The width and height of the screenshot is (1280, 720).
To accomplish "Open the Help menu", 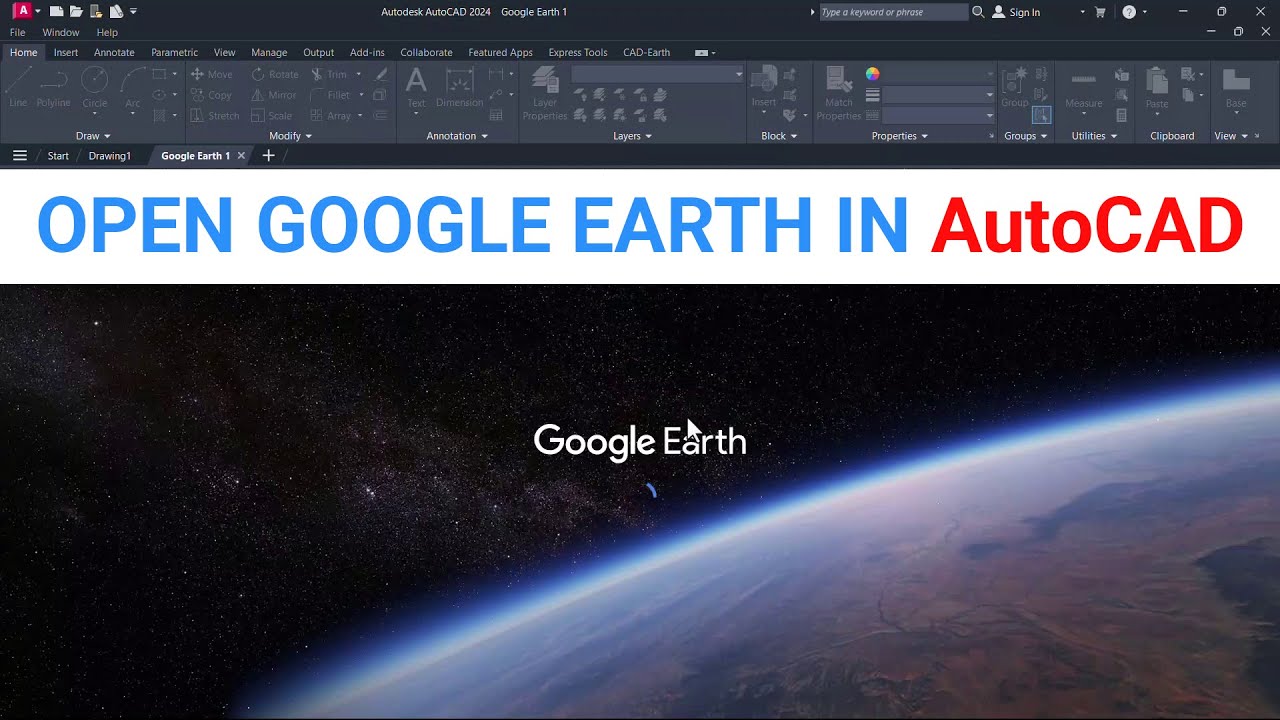I will pyautogui.click(x=107, y=32).
